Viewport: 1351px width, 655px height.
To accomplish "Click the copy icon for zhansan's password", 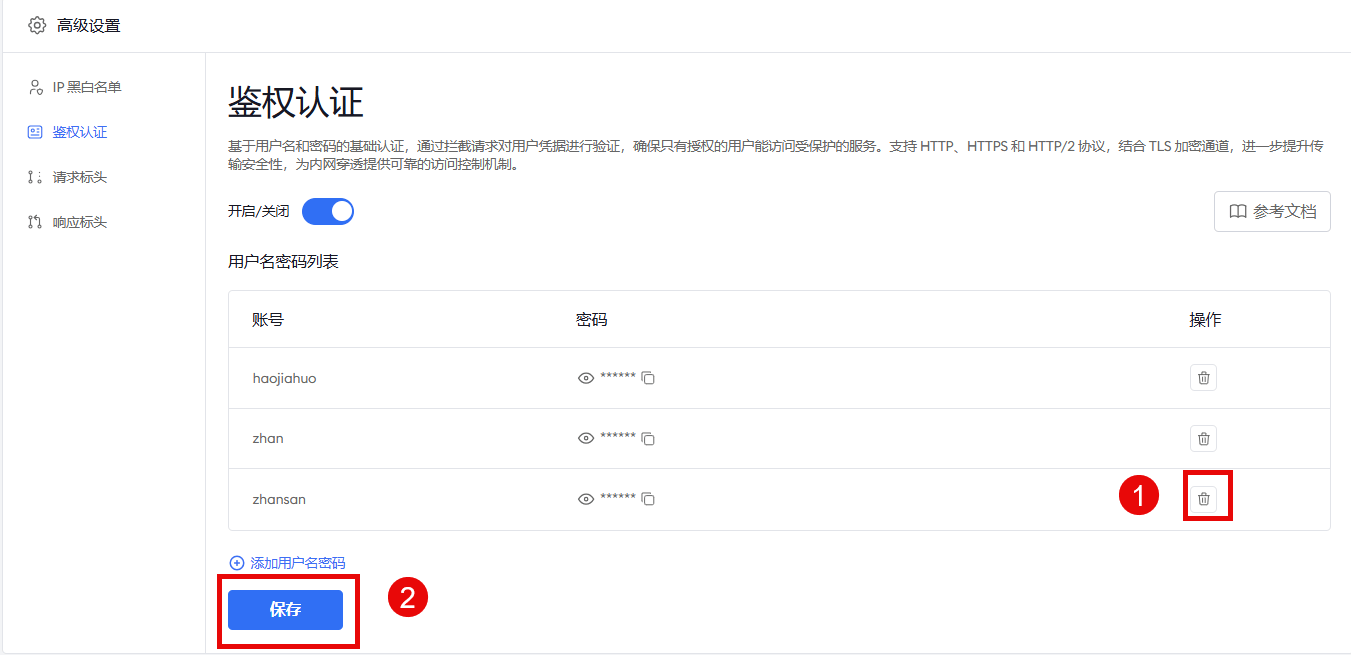I will pyautogui.click(x=647, y=498).
